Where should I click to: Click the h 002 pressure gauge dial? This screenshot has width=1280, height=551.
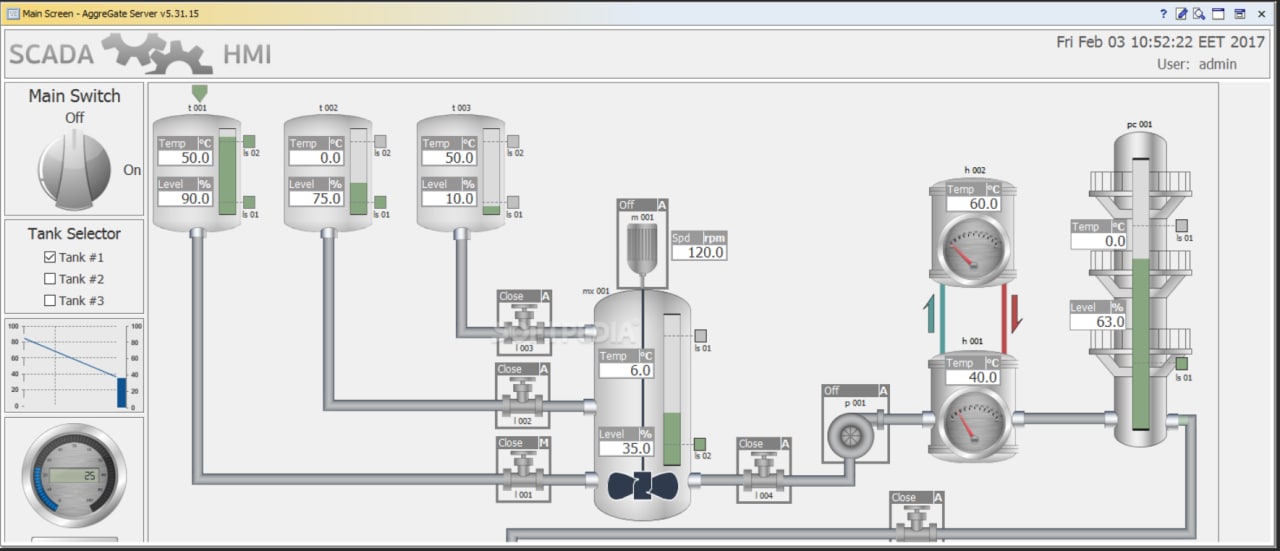973,249
